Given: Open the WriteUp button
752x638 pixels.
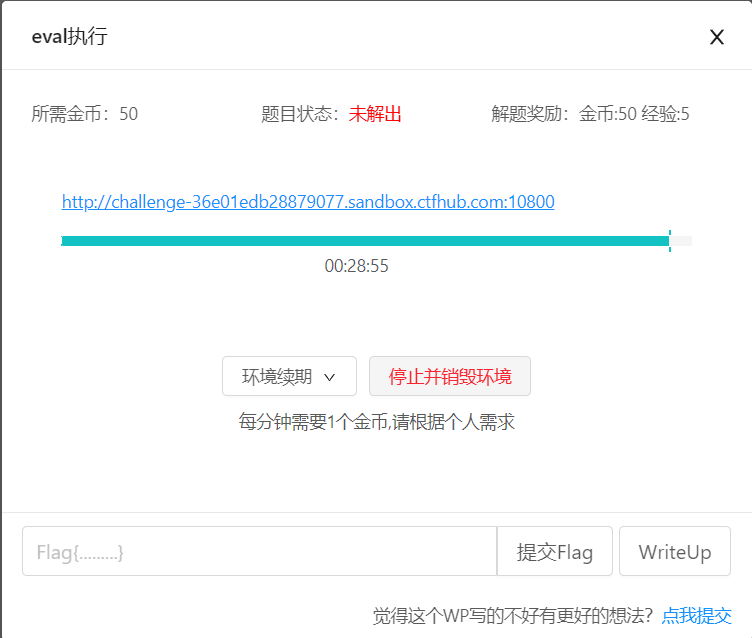Looking at the screenshot, I should [674, 552].
